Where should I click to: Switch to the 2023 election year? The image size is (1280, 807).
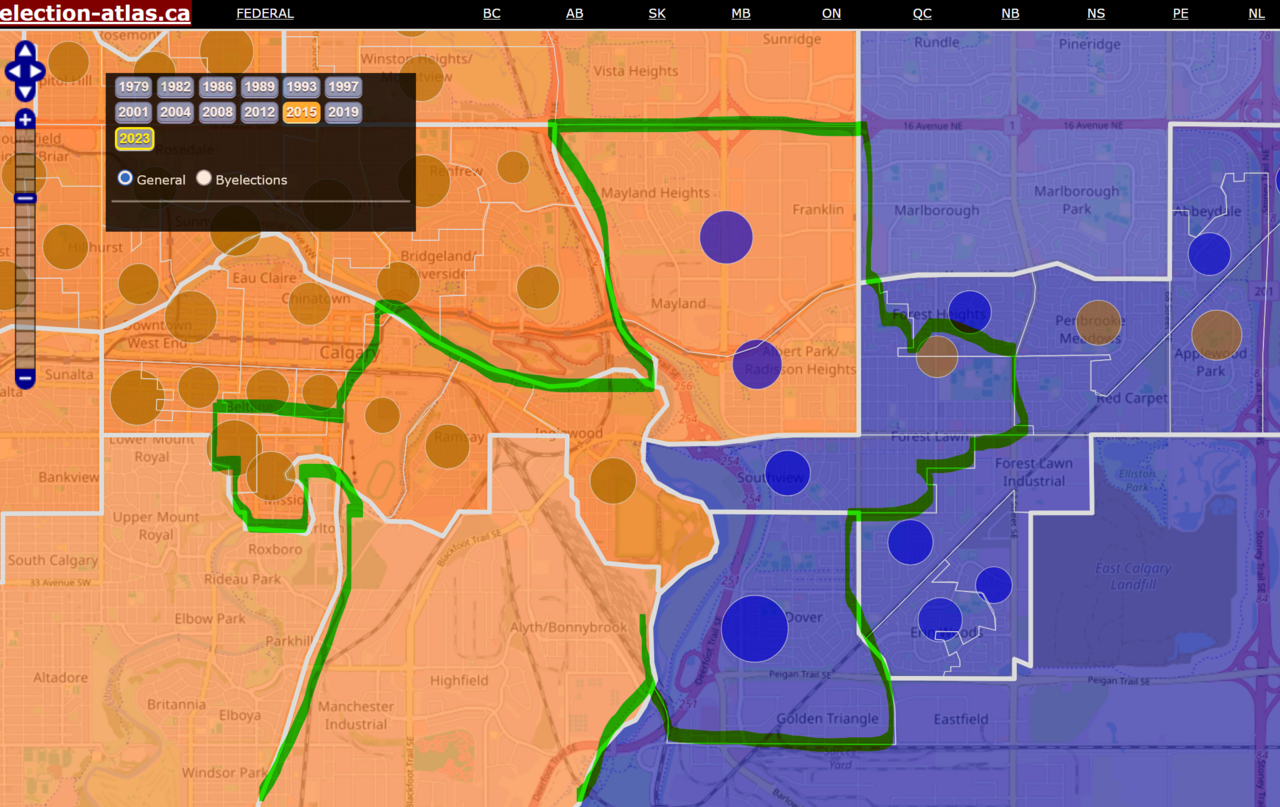click(134, 138)
